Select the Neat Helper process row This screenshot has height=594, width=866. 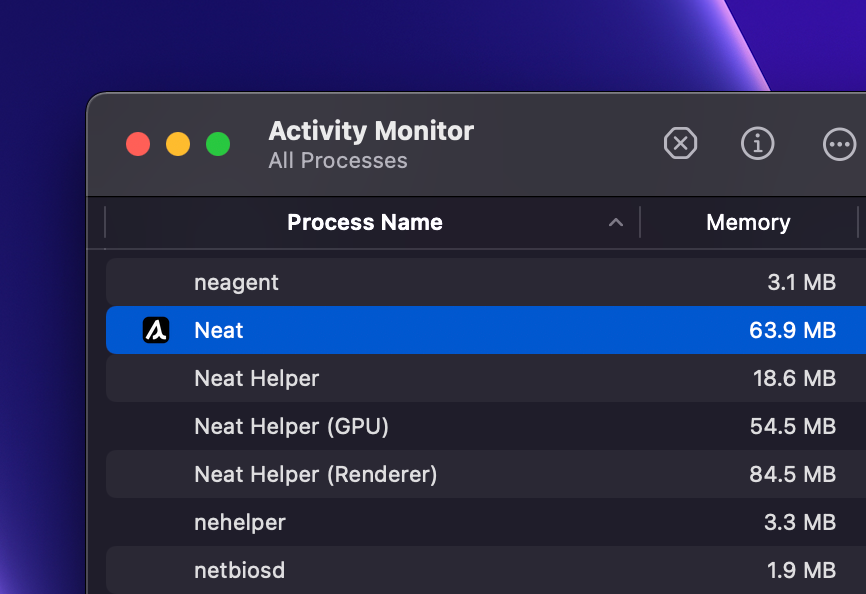486,378
